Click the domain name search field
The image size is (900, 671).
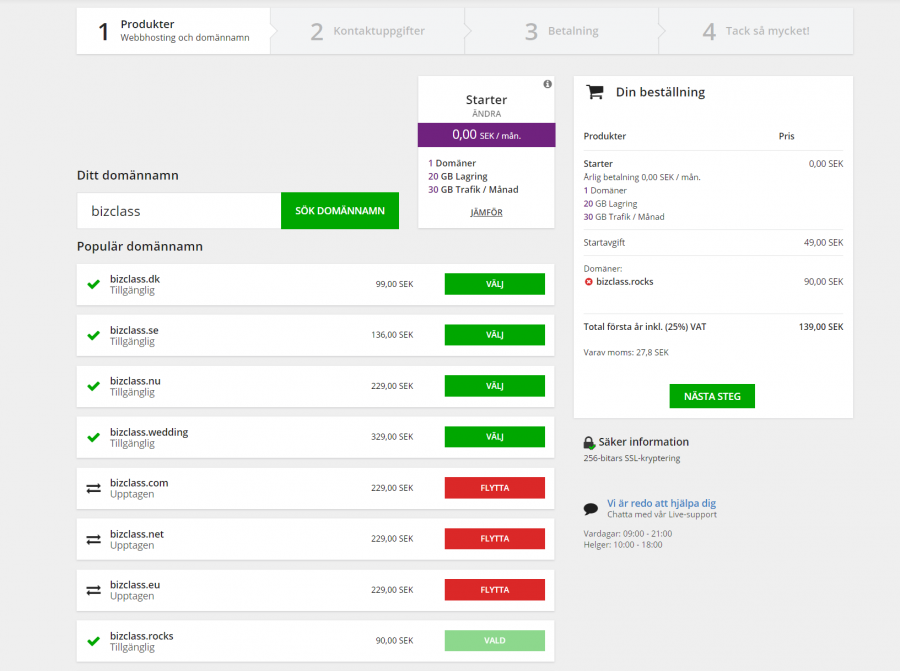click(179, 211)
